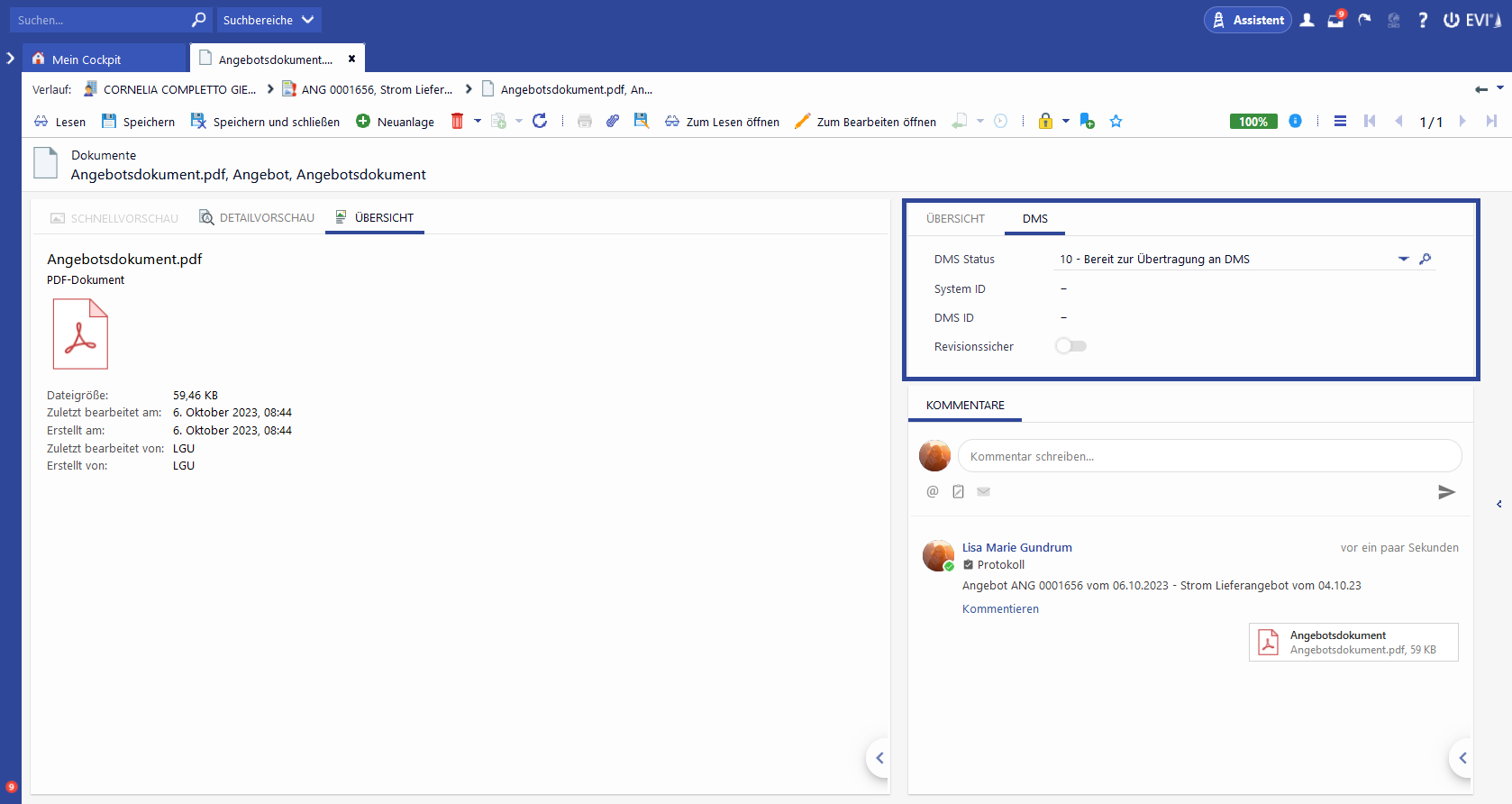Click the Kommentar schreiben input field
Screen dimensions: 1512x804
[x=1209, y=456]
